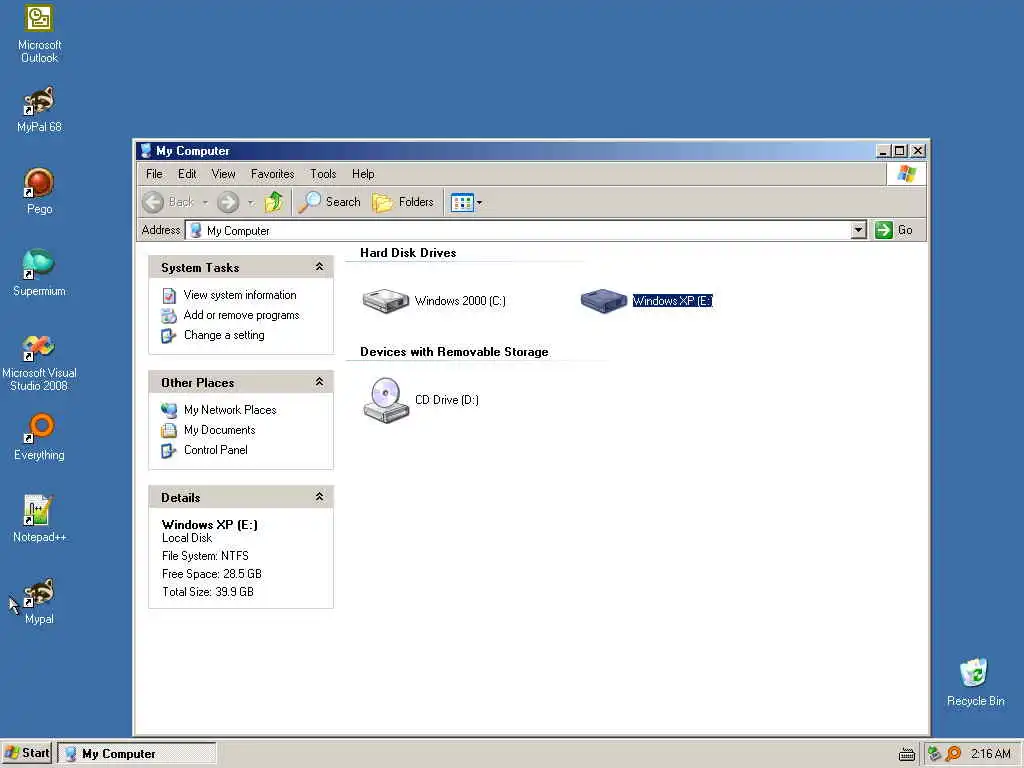This screenshot has width=1024, height=768.
Task: Click the keyboard tray icon
Action: tap(906, 754)
